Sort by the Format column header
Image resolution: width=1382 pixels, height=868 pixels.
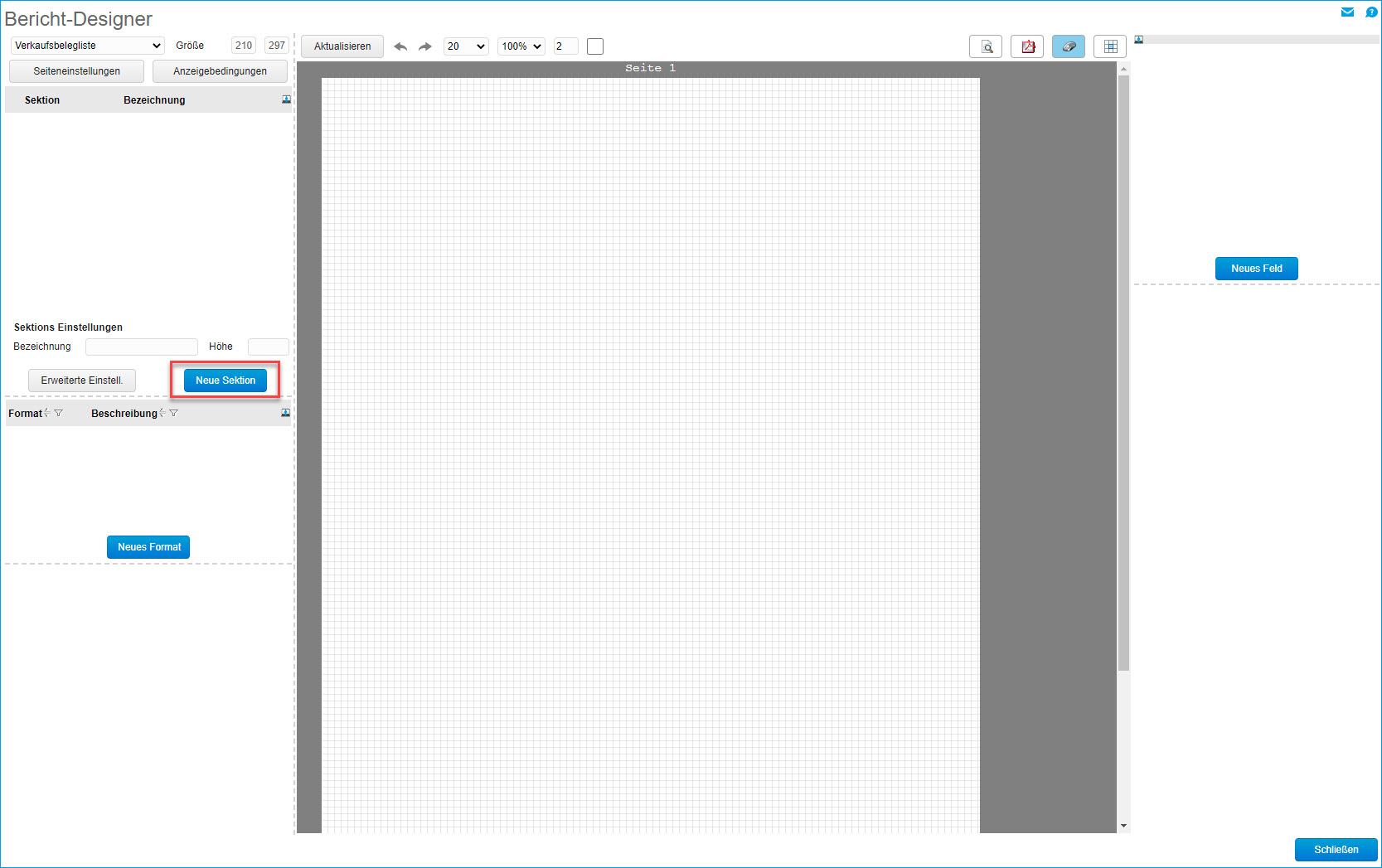click(25, 413)
